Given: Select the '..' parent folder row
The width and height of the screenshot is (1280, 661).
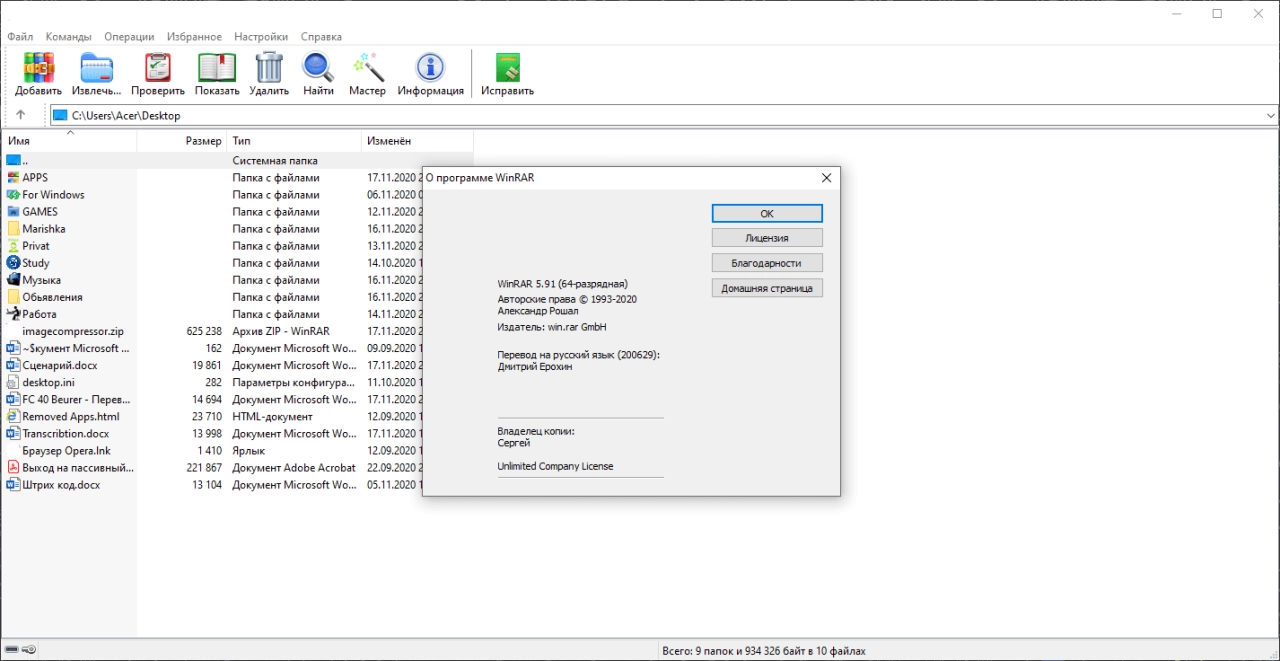Looking at the screenshot, I should click(x=238, y=160).
